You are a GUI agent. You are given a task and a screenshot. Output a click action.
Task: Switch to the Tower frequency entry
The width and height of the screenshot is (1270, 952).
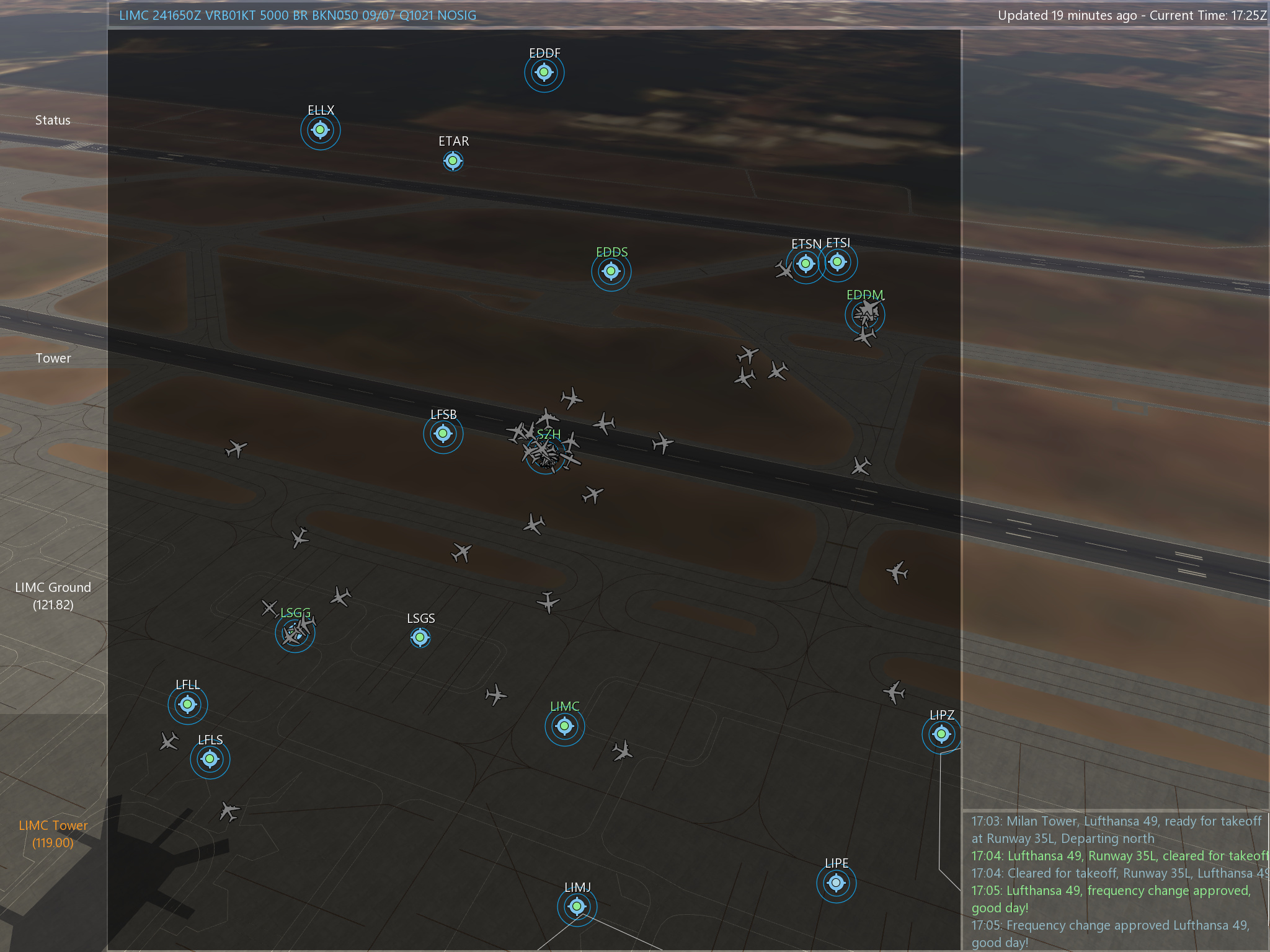coord(53,358)
